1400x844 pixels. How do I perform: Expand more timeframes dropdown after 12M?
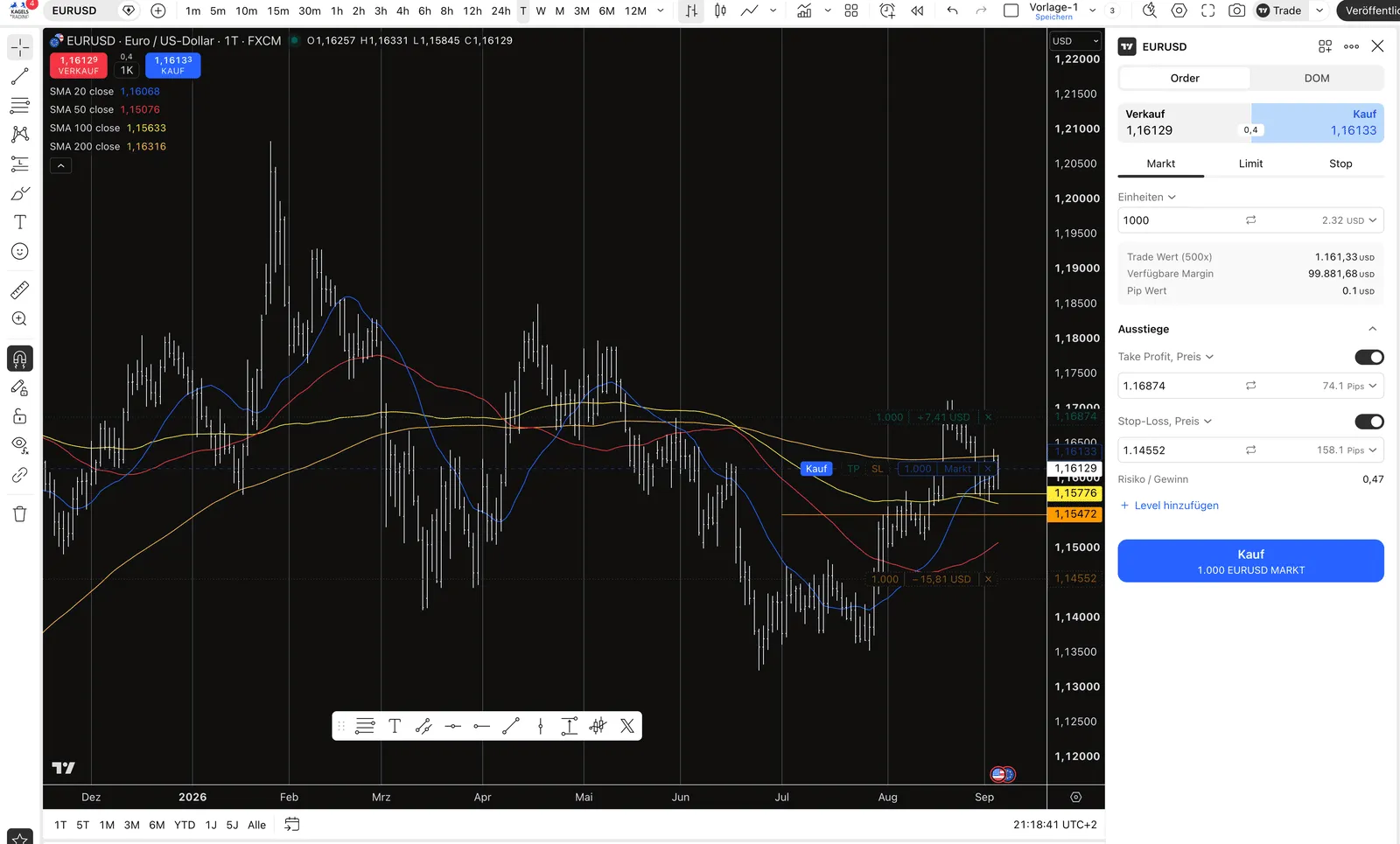pos(661,10)
